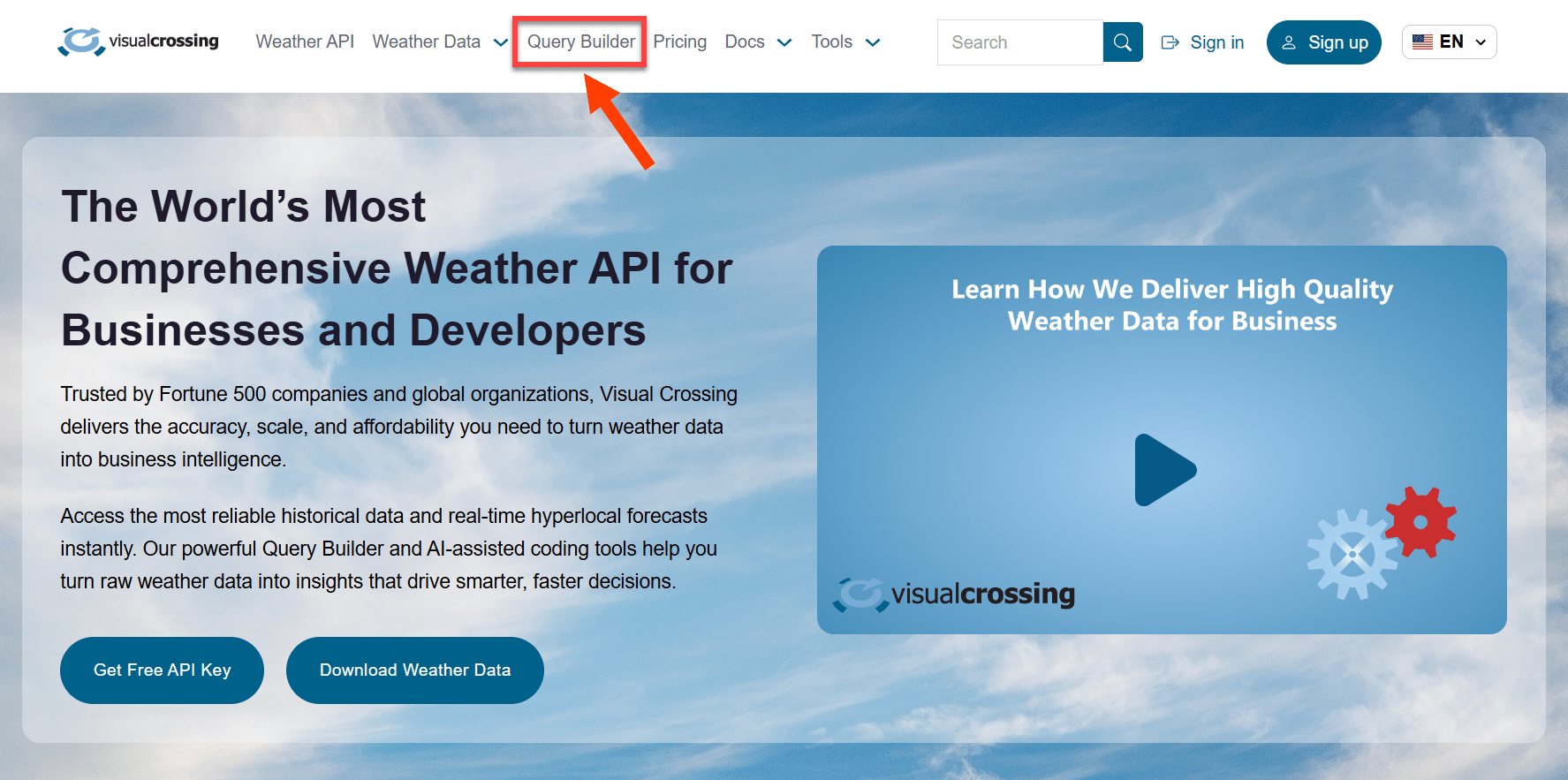This screenshot has width=1568, height=780.
Task: Expand the Tools dropdown menu
Action: (x=873, y=42)
